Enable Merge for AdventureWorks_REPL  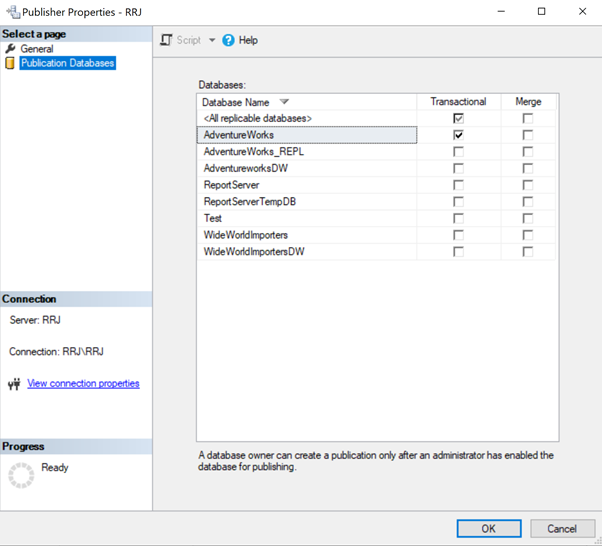tap(528, 152)
